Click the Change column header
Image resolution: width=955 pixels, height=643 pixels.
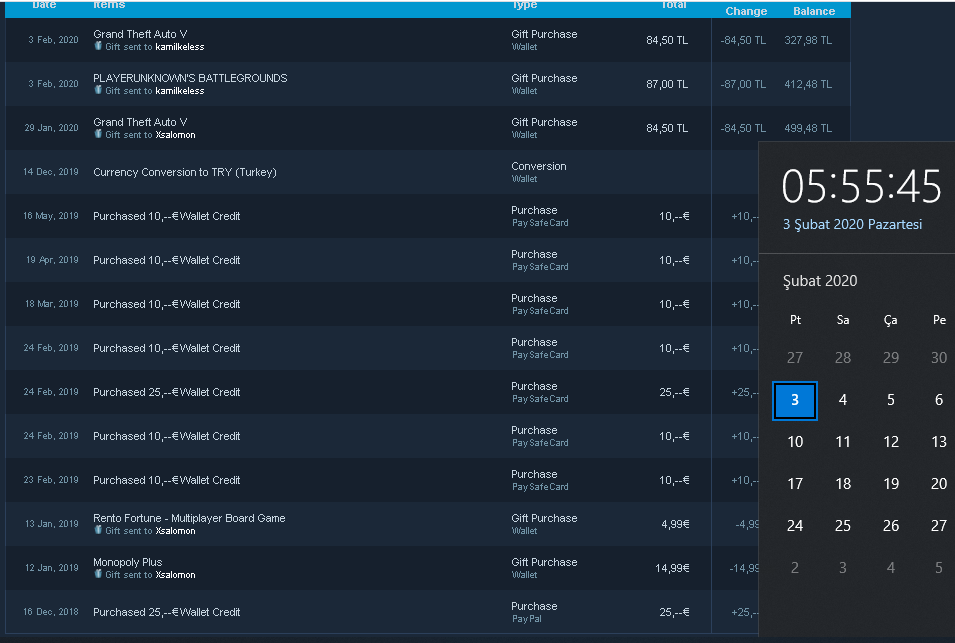coord(746,11)
